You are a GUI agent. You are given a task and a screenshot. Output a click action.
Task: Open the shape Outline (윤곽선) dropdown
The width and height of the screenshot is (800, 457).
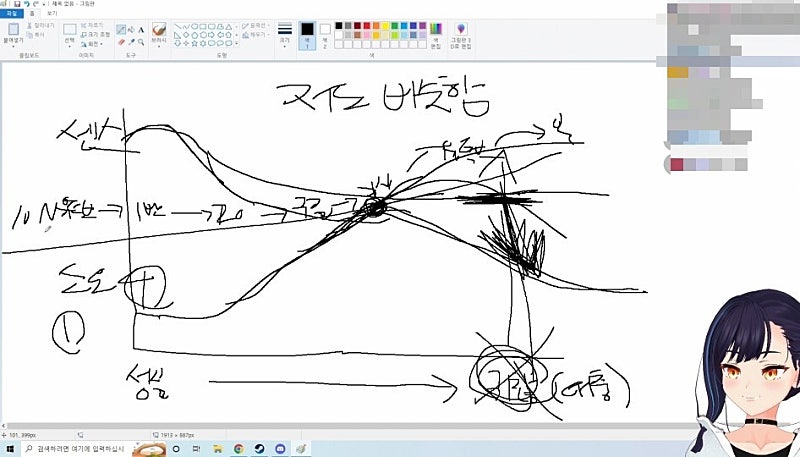pos(255,26)
